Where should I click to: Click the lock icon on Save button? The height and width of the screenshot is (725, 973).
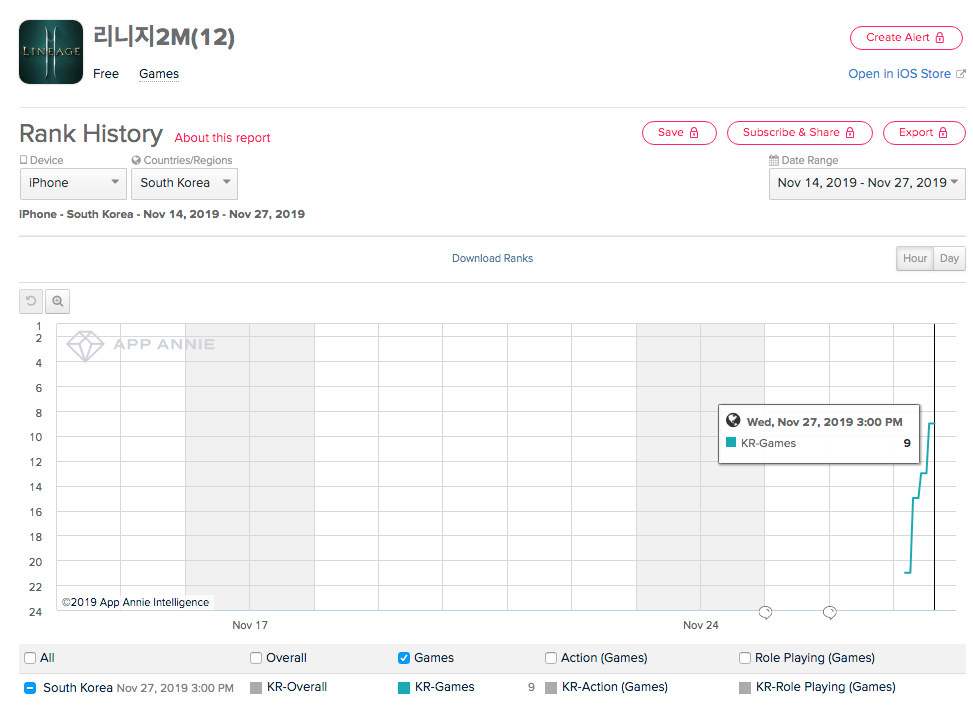(694, 133)
